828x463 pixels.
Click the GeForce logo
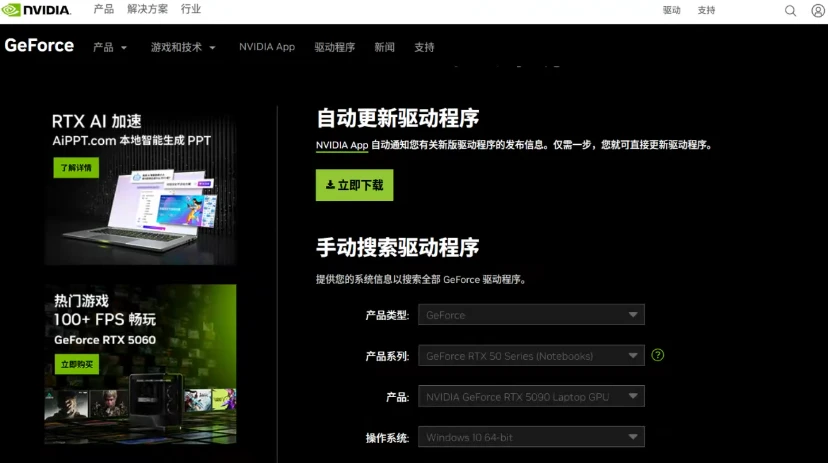click(39, 46)
